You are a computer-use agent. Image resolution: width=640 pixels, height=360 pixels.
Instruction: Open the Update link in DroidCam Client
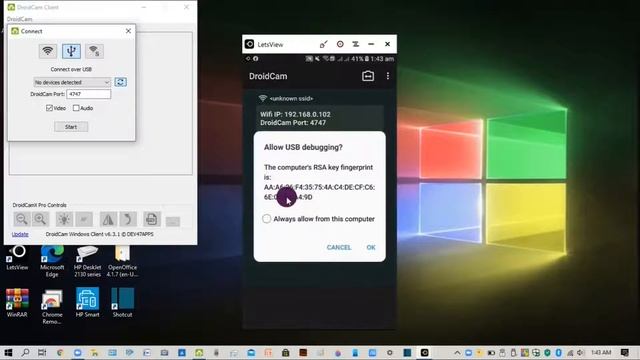pyautogui.click(x=20, y=234)
